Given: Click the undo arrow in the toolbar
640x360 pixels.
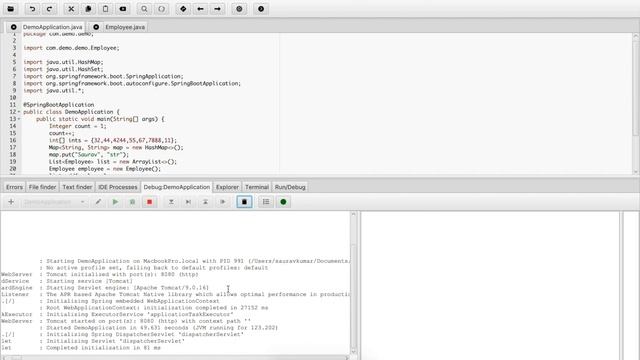Looking at the screenshot, I should tap(32, 9).
